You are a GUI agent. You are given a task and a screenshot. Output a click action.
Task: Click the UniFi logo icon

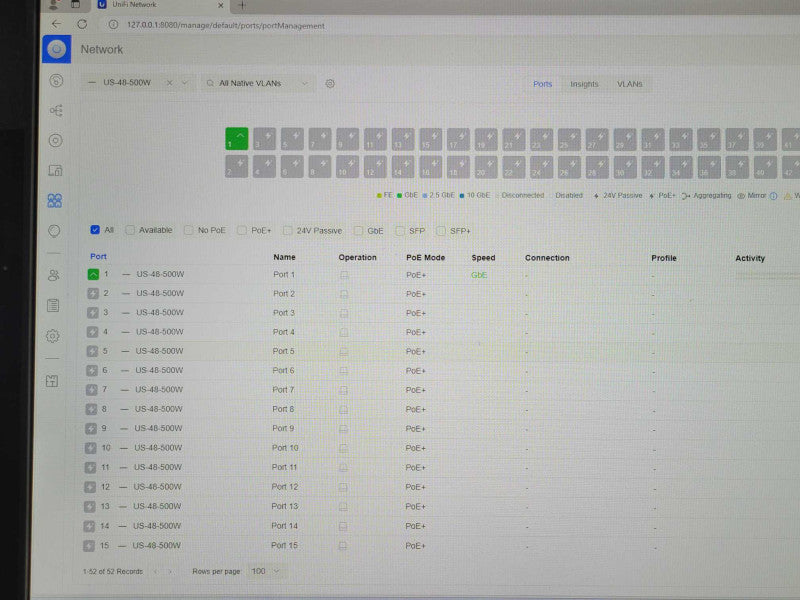coord(57,49)
